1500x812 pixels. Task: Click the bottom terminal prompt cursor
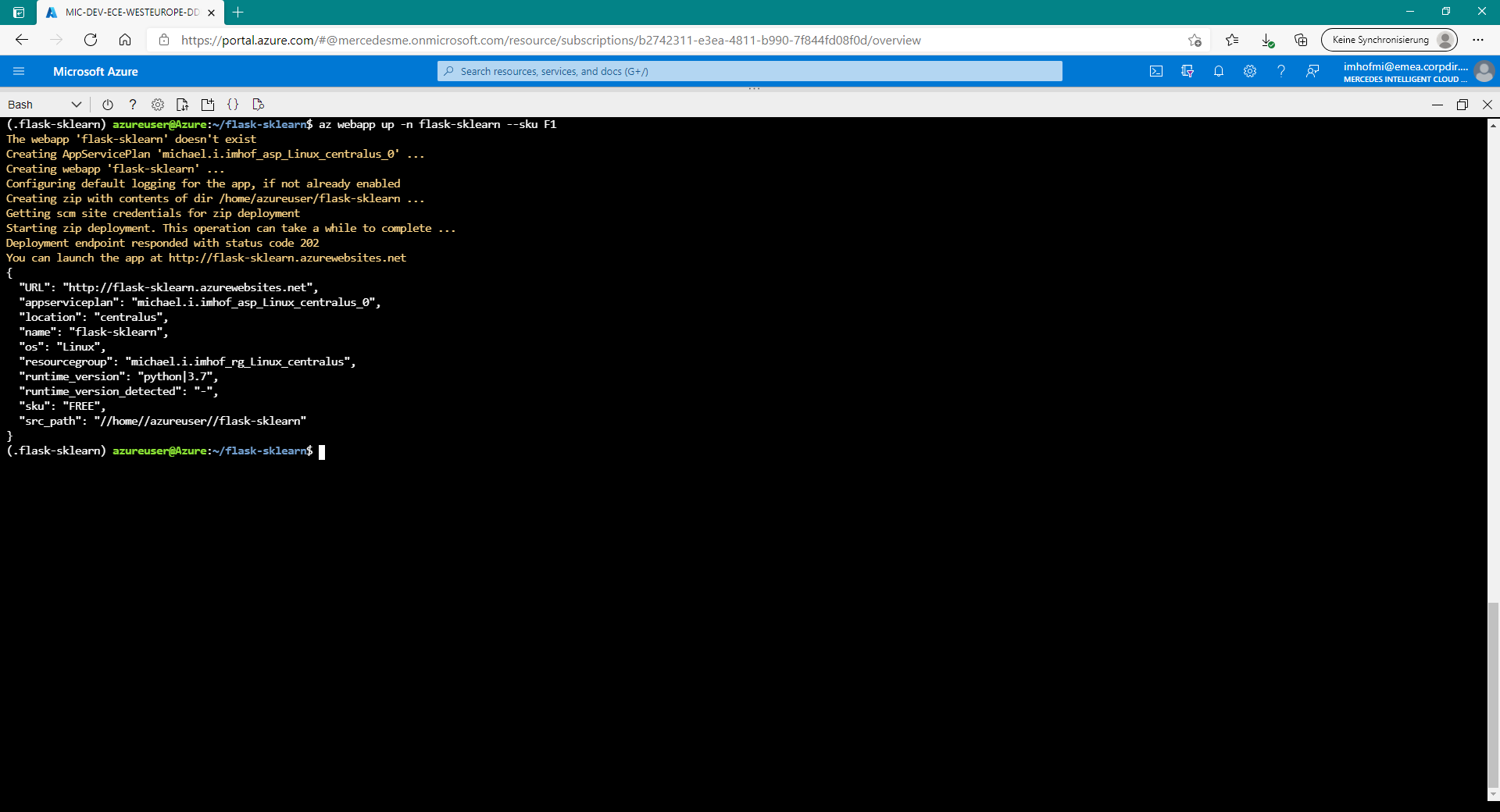pyautogui.click(x=322, y=451)
